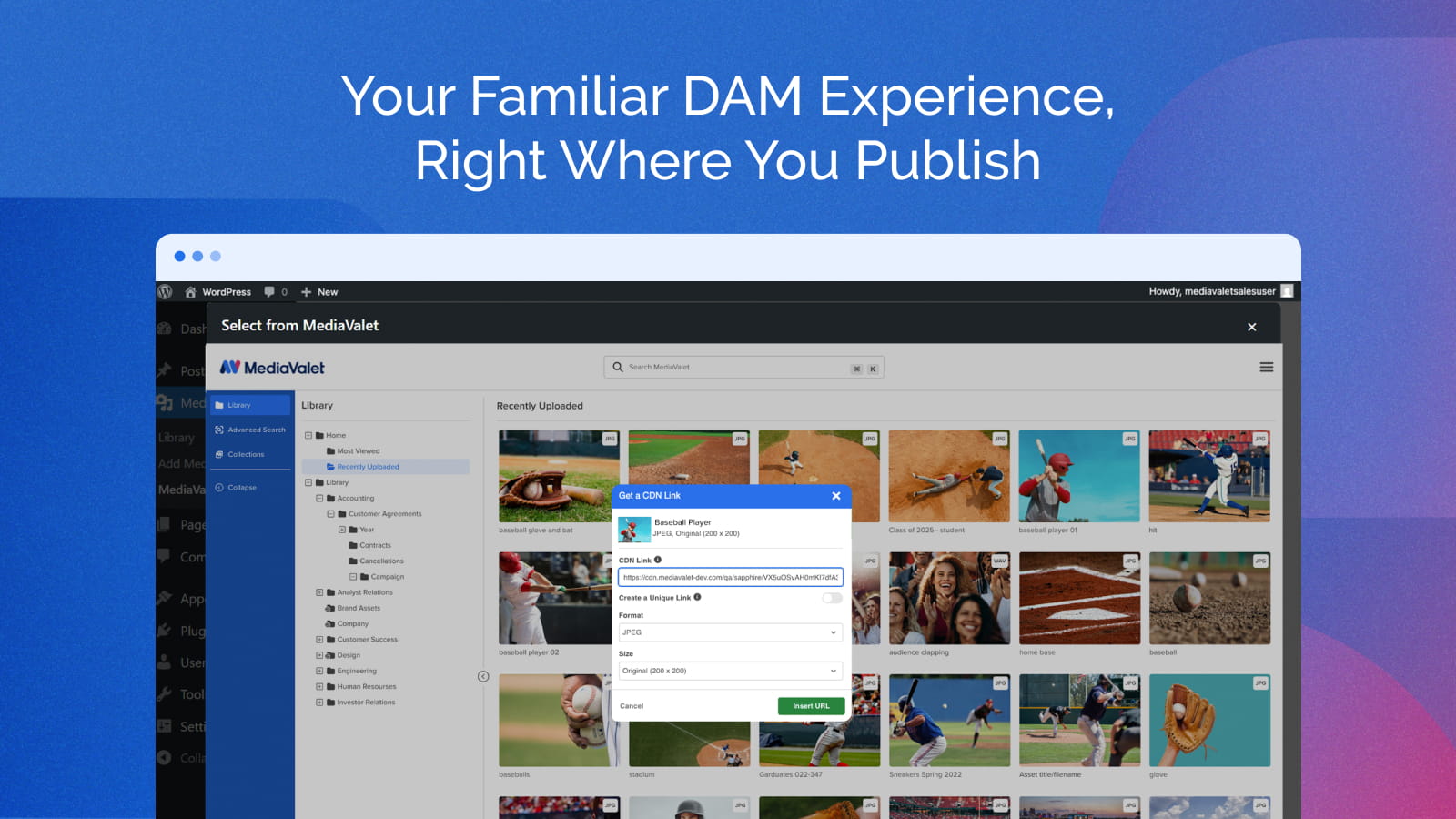
Task: Select the Recently Uploaded folder
Action: coord(386,467)
